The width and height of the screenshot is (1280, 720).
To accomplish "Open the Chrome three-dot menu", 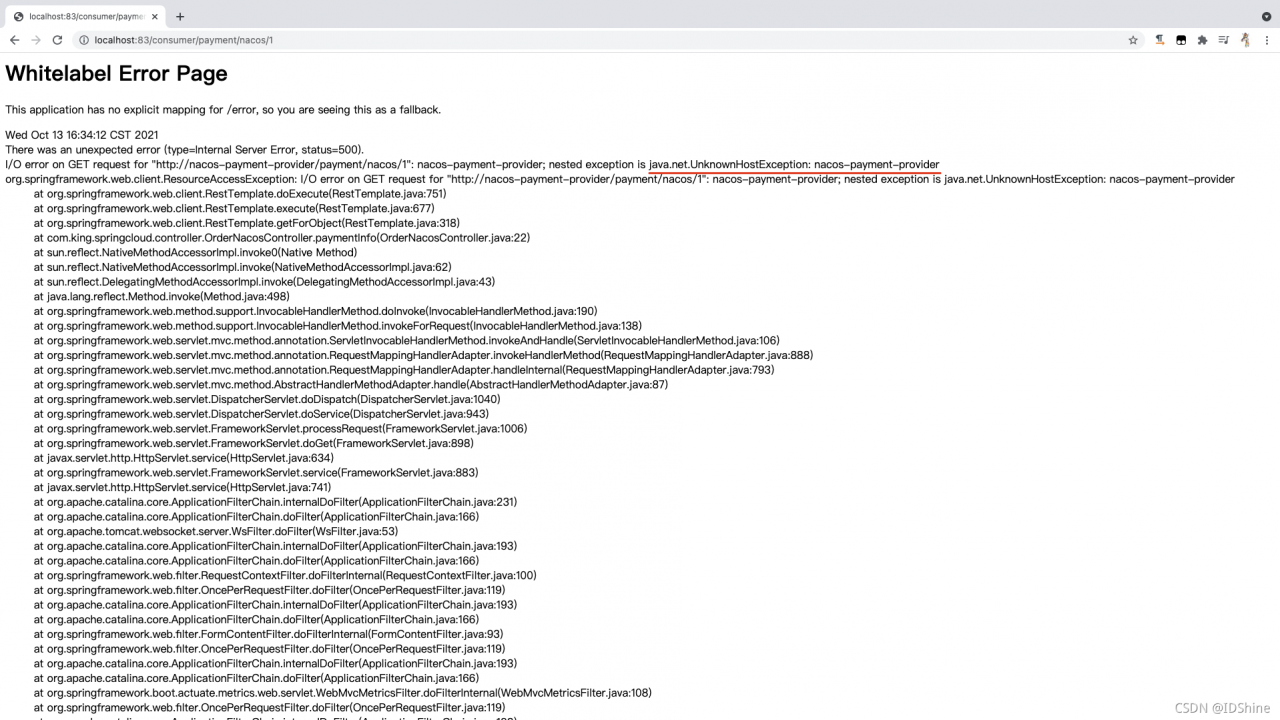I will click(1266, 40).
